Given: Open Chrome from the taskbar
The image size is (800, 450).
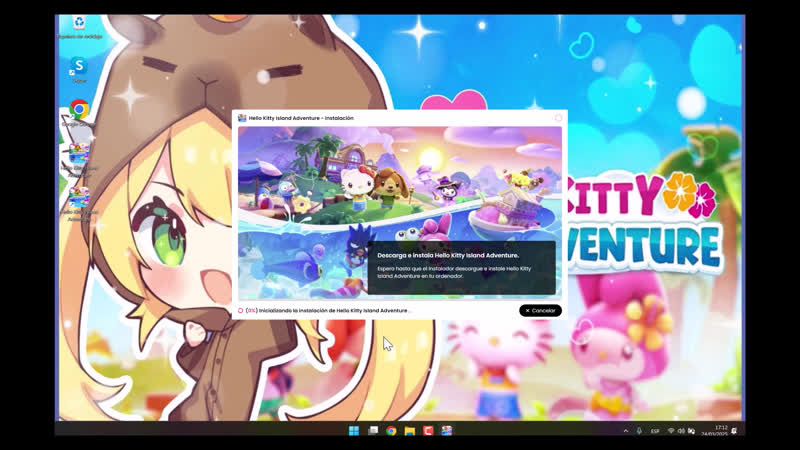Looking at the screenshot, I should click(391, 431).
